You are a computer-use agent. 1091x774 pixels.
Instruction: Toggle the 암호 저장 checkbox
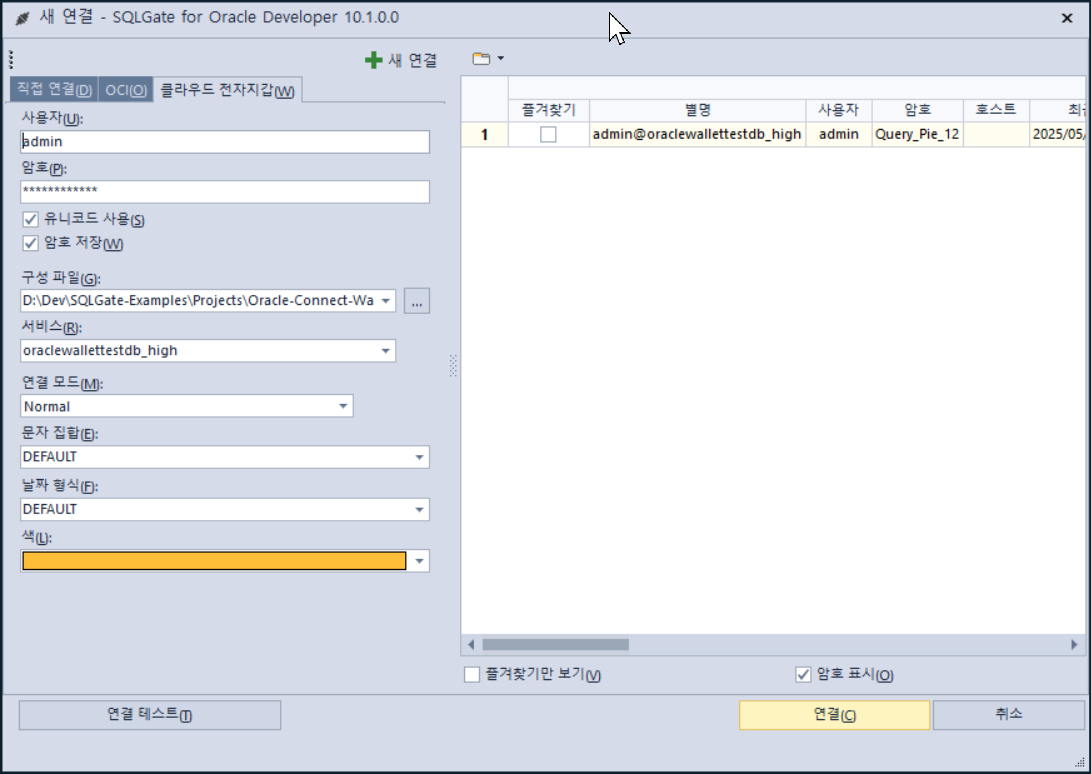point(30,243)
